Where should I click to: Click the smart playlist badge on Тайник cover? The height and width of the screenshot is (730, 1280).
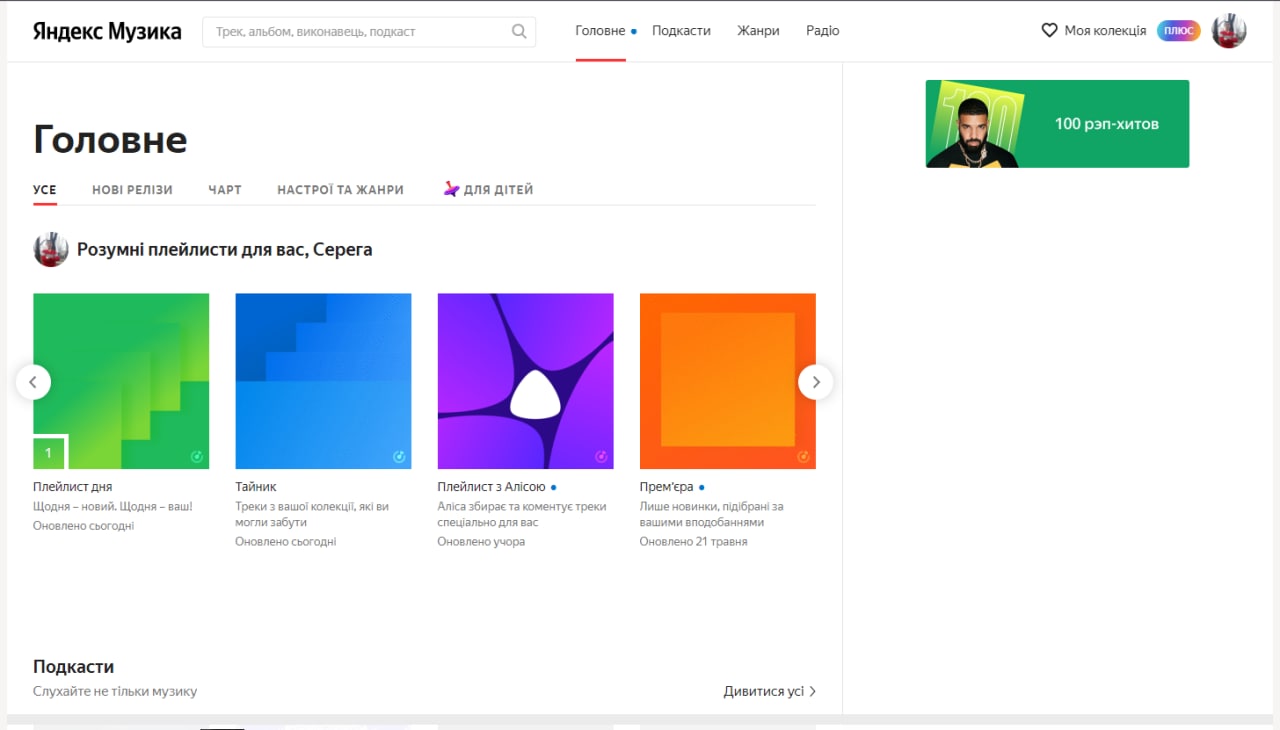[x=399, y=457]
